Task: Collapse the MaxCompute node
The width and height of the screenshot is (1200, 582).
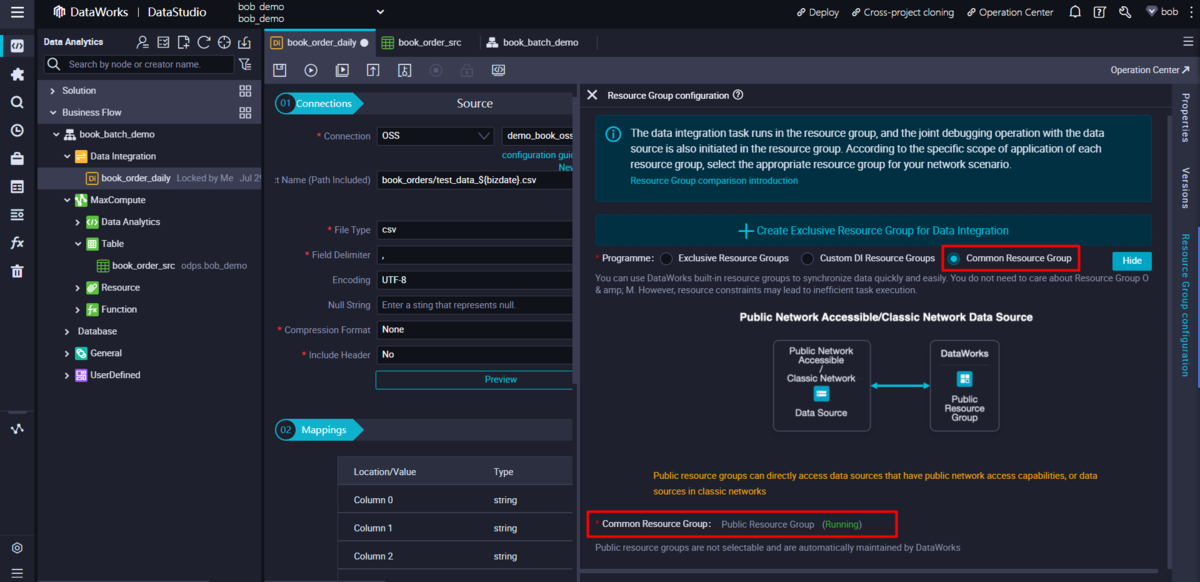Action: point(67,200)
